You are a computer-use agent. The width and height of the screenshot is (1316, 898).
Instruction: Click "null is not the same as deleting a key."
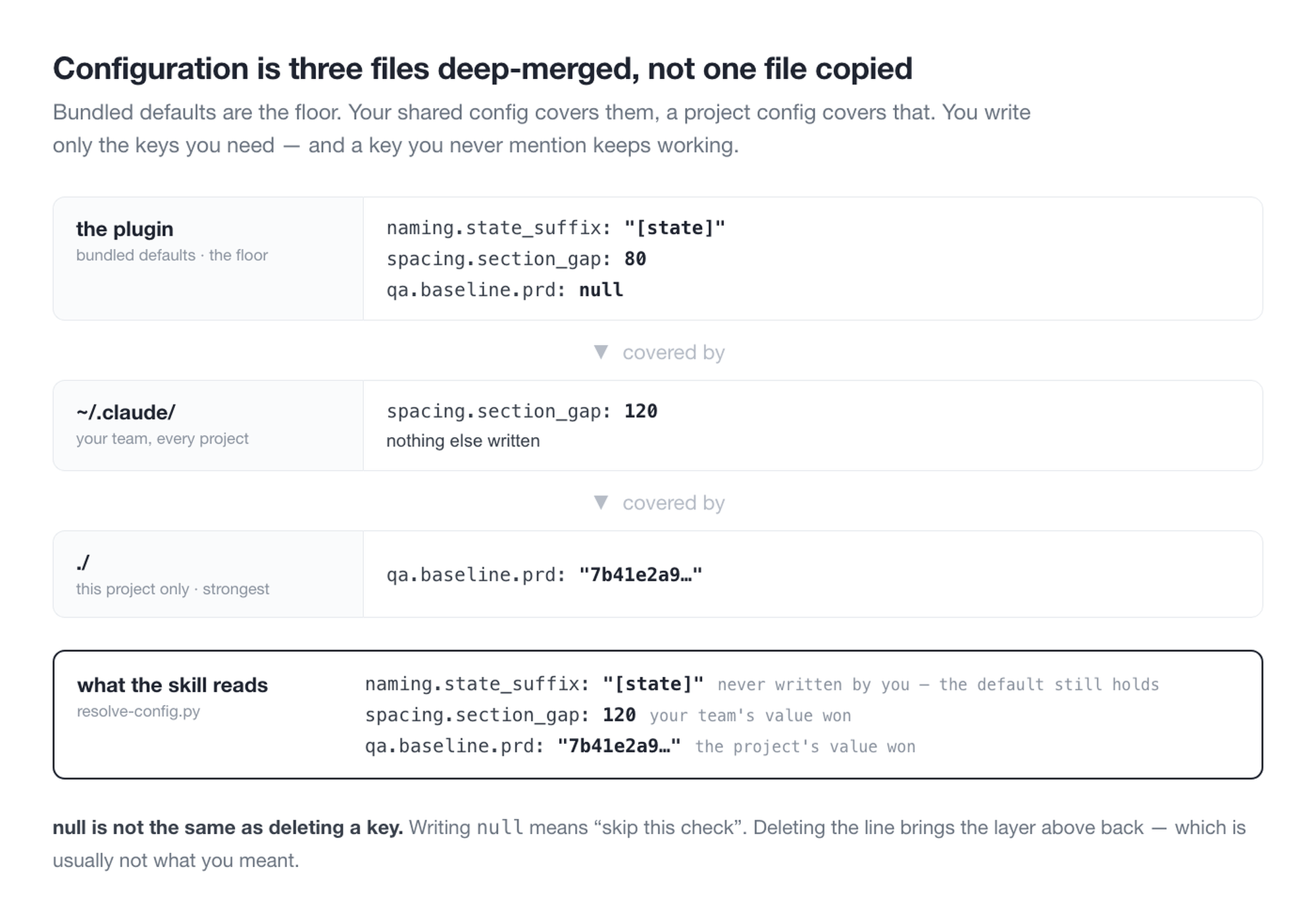[228, 828]
